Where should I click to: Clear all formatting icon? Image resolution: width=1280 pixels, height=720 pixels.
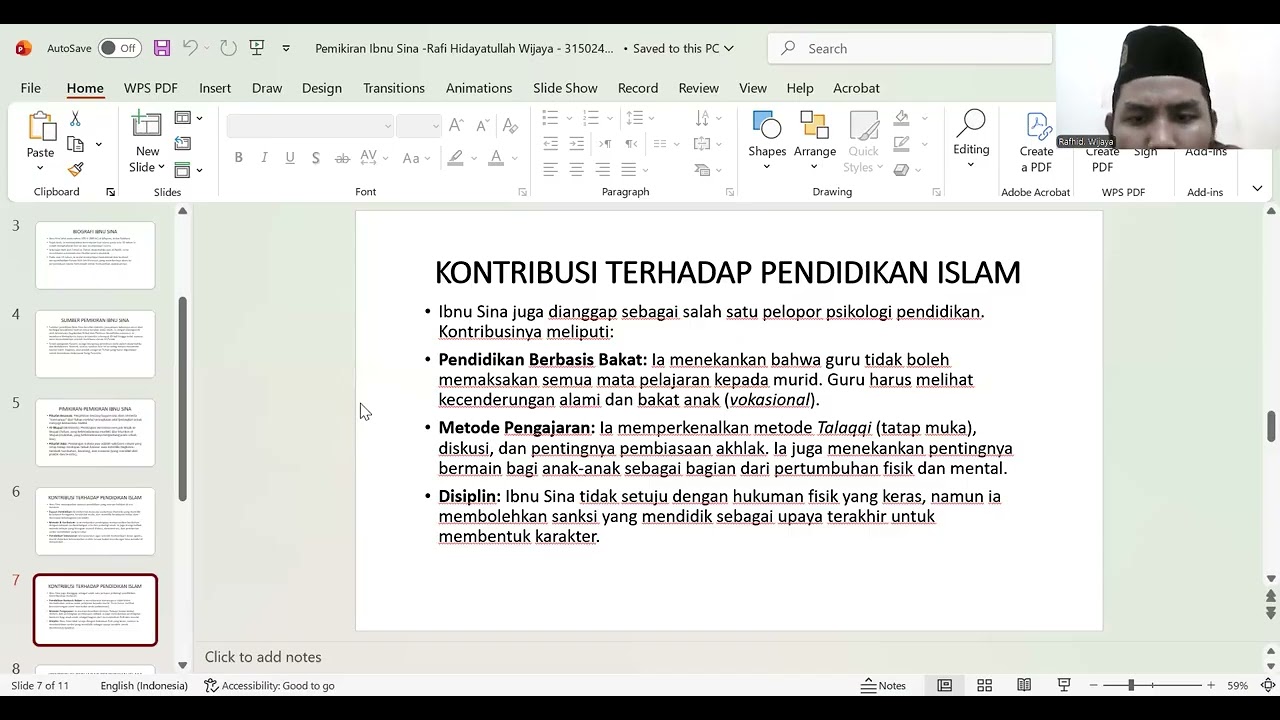(x=510, y=125)
